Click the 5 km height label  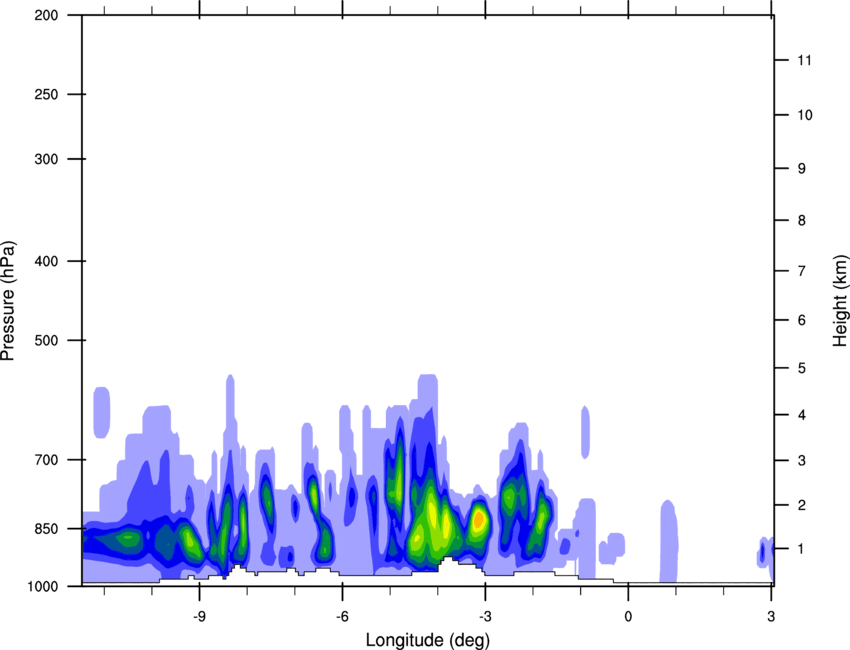point(802,368)
